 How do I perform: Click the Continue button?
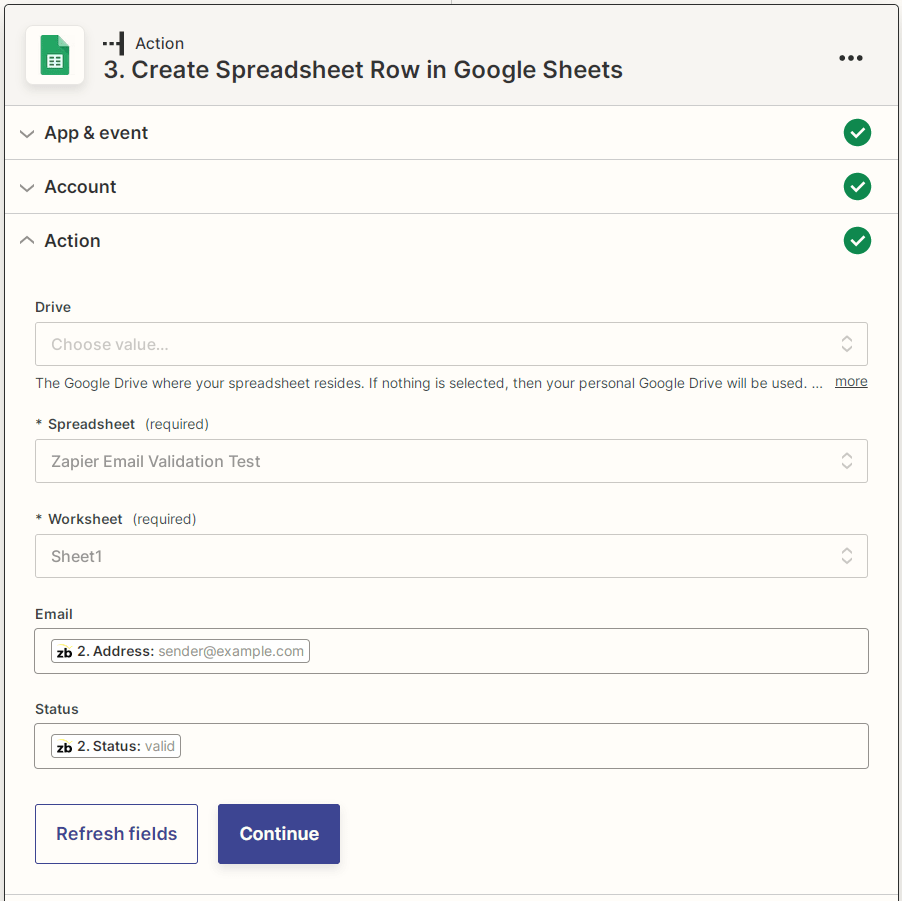[278, 833]
